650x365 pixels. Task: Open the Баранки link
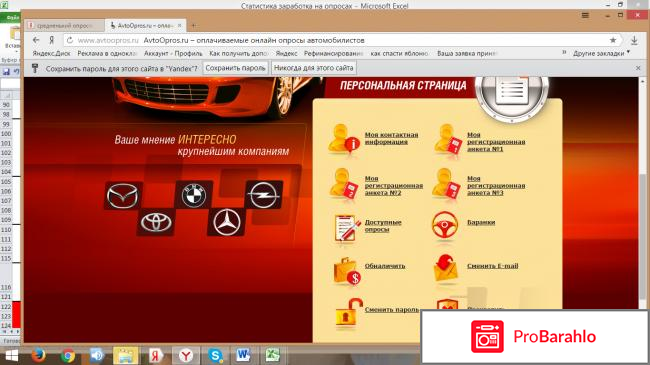coord(481,222)
